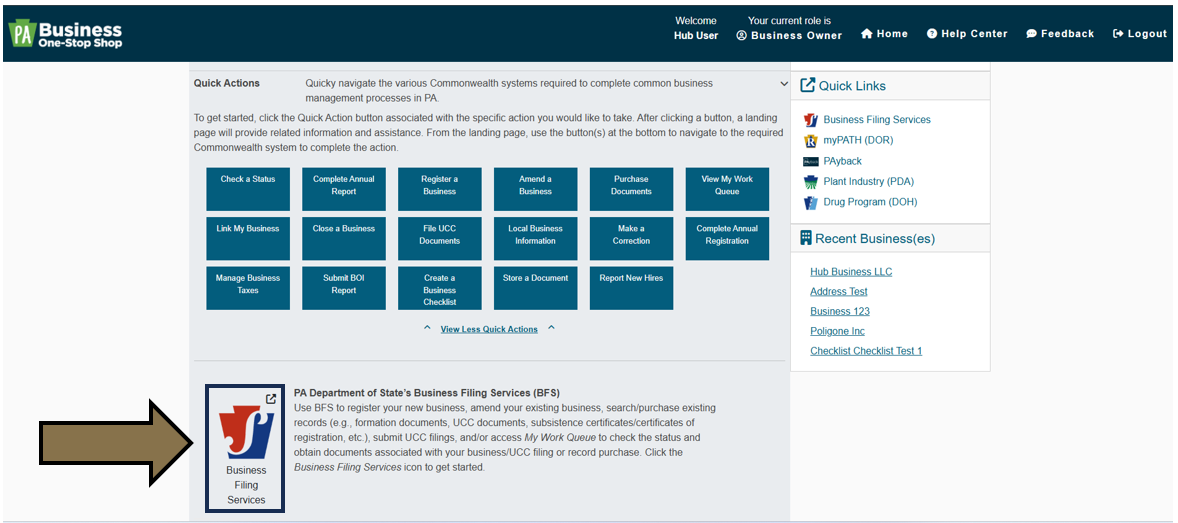Screen dimensions: 1178x523
Task: Click the Submit BOI Report button
Action: pos(344,288)
